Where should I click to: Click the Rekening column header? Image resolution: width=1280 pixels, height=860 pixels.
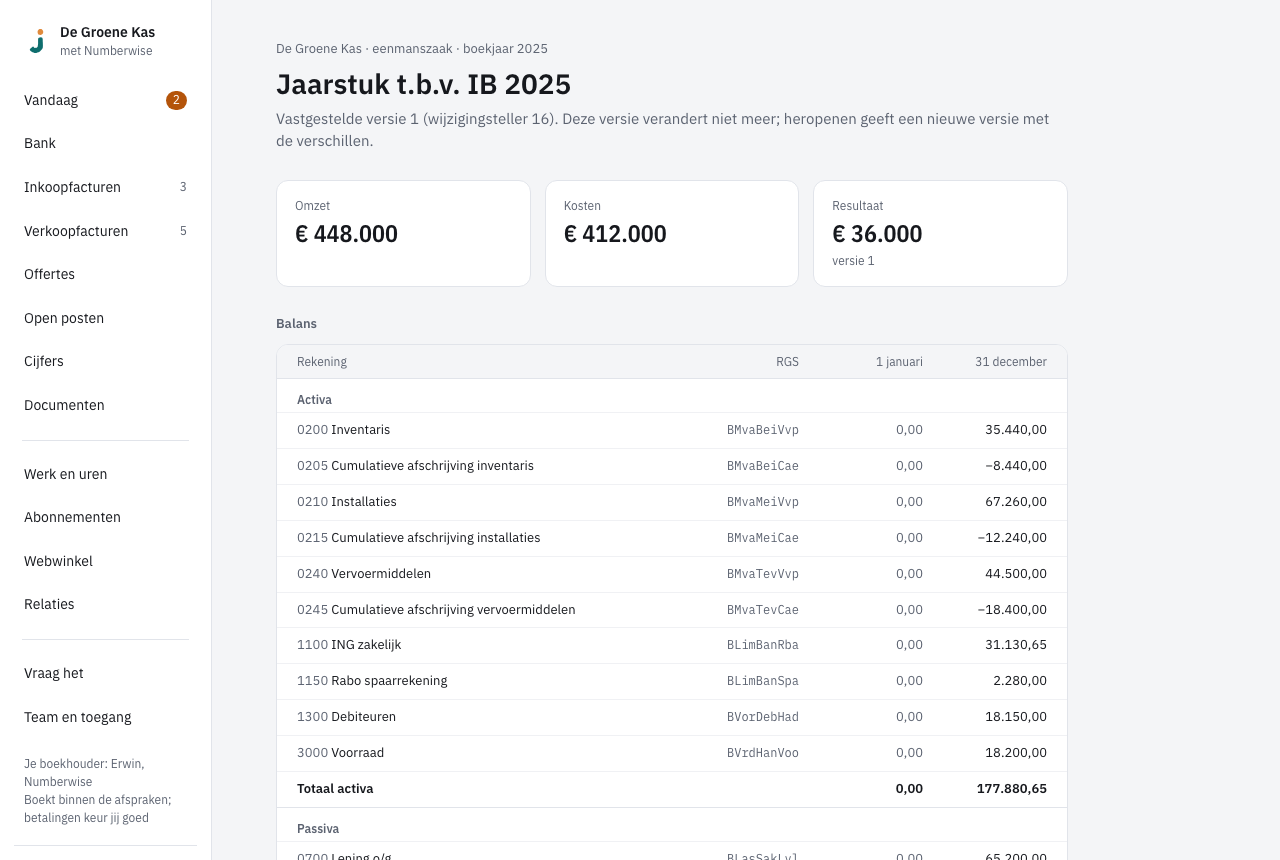tap(322, 362)
